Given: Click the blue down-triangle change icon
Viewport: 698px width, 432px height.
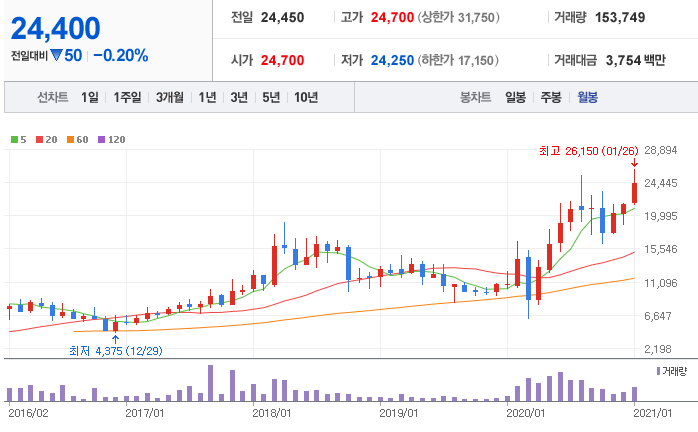Looking at the screenshot, I should click(56, 55).
